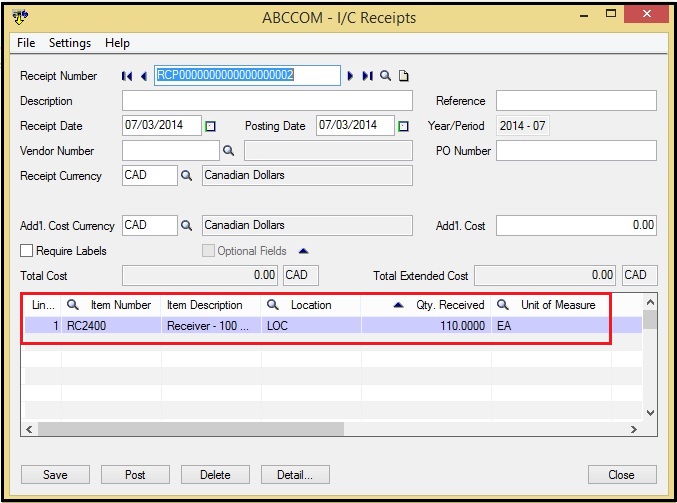The width and height of the screenshot is (677, 503).
Task: Enable the Require Labels checkbox
Action: pos(28,251)
